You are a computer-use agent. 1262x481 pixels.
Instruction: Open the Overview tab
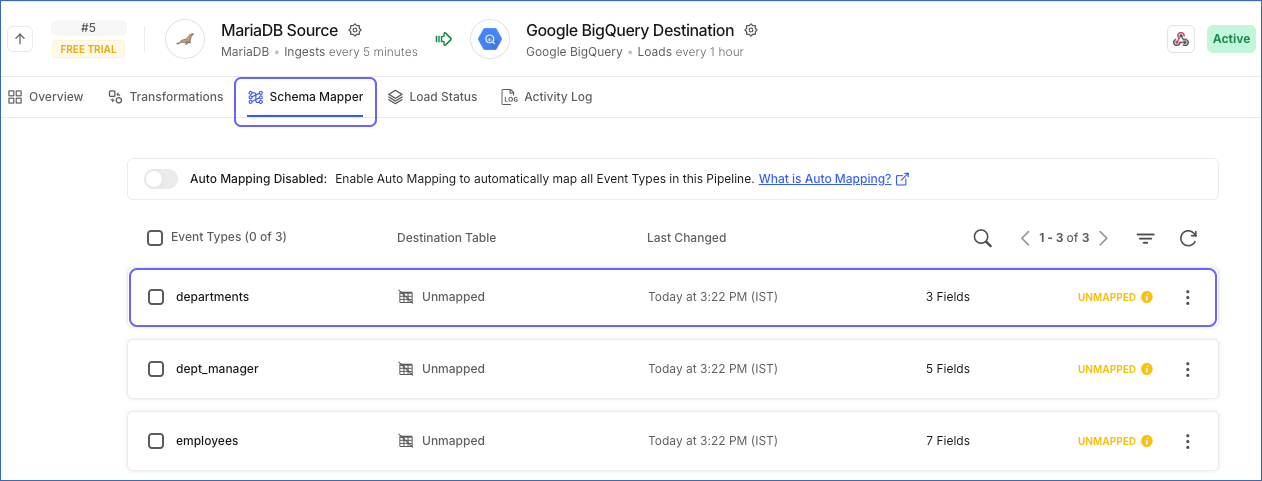(46, 97)
